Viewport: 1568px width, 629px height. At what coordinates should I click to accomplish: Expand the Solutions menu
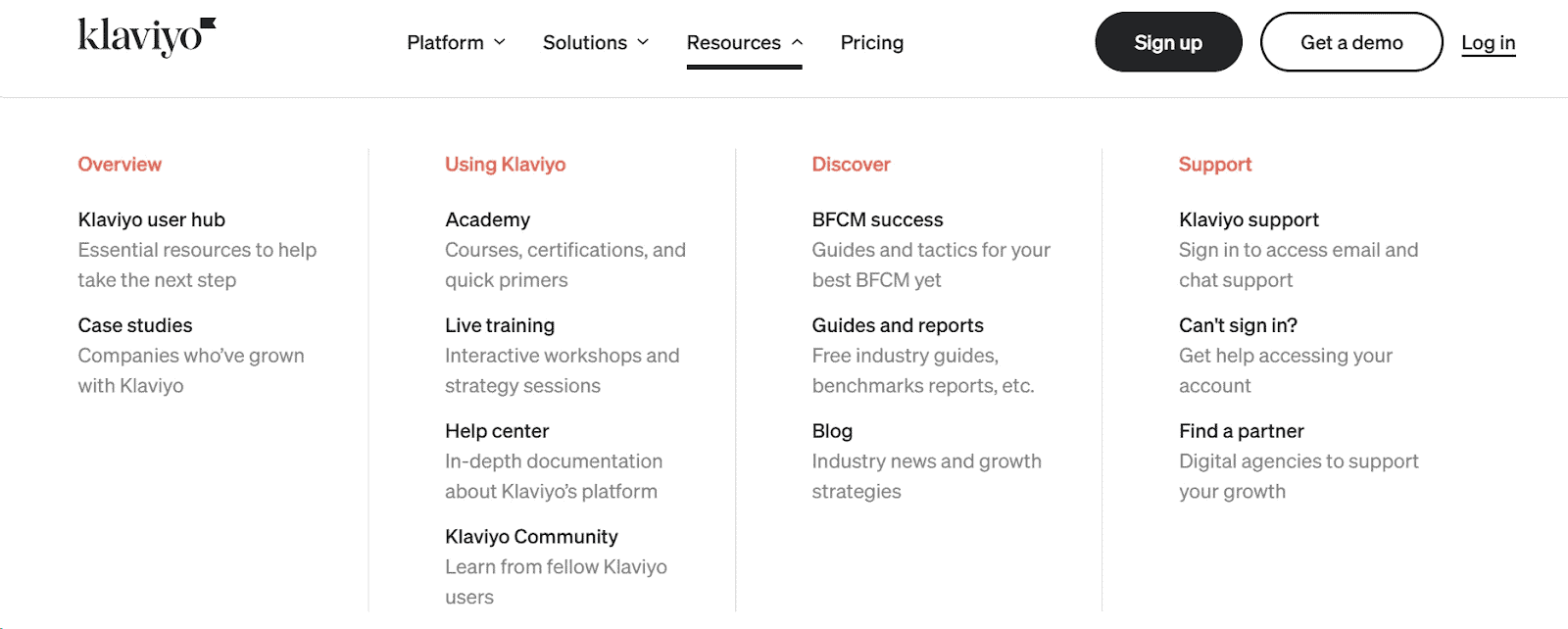[585, 42]
